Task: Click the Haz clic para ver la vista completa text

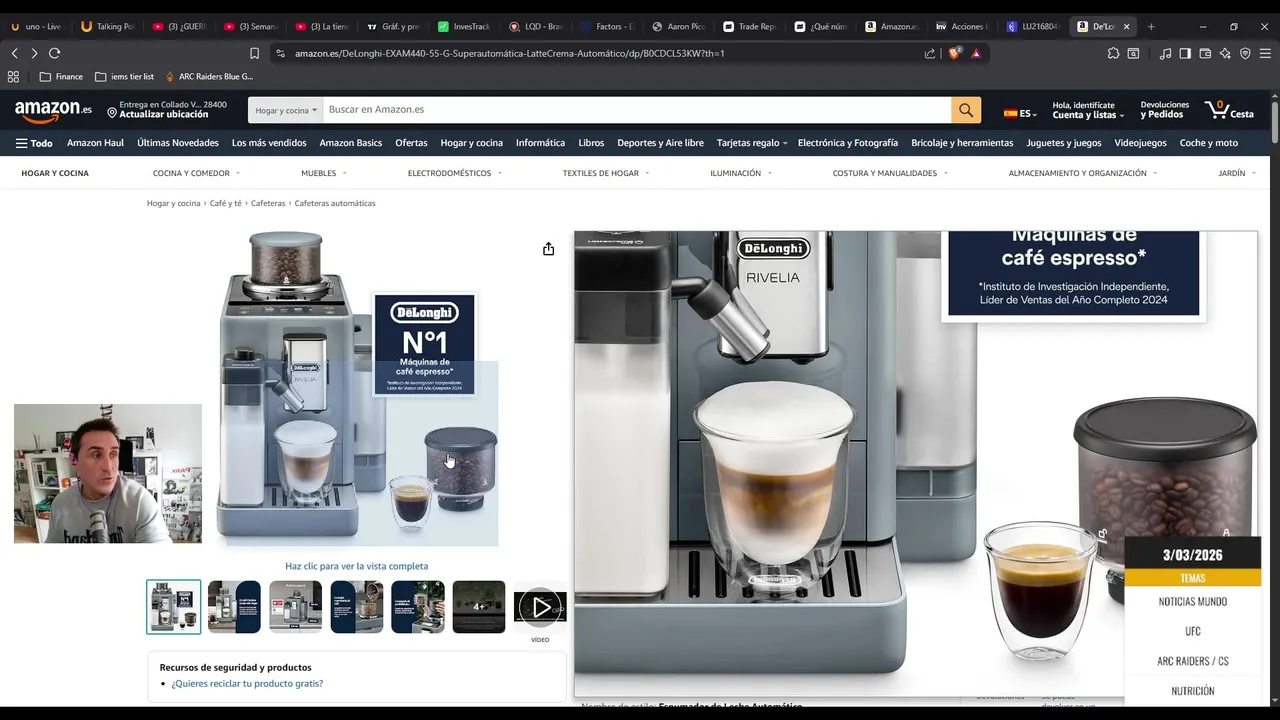Action: (357, 566)
